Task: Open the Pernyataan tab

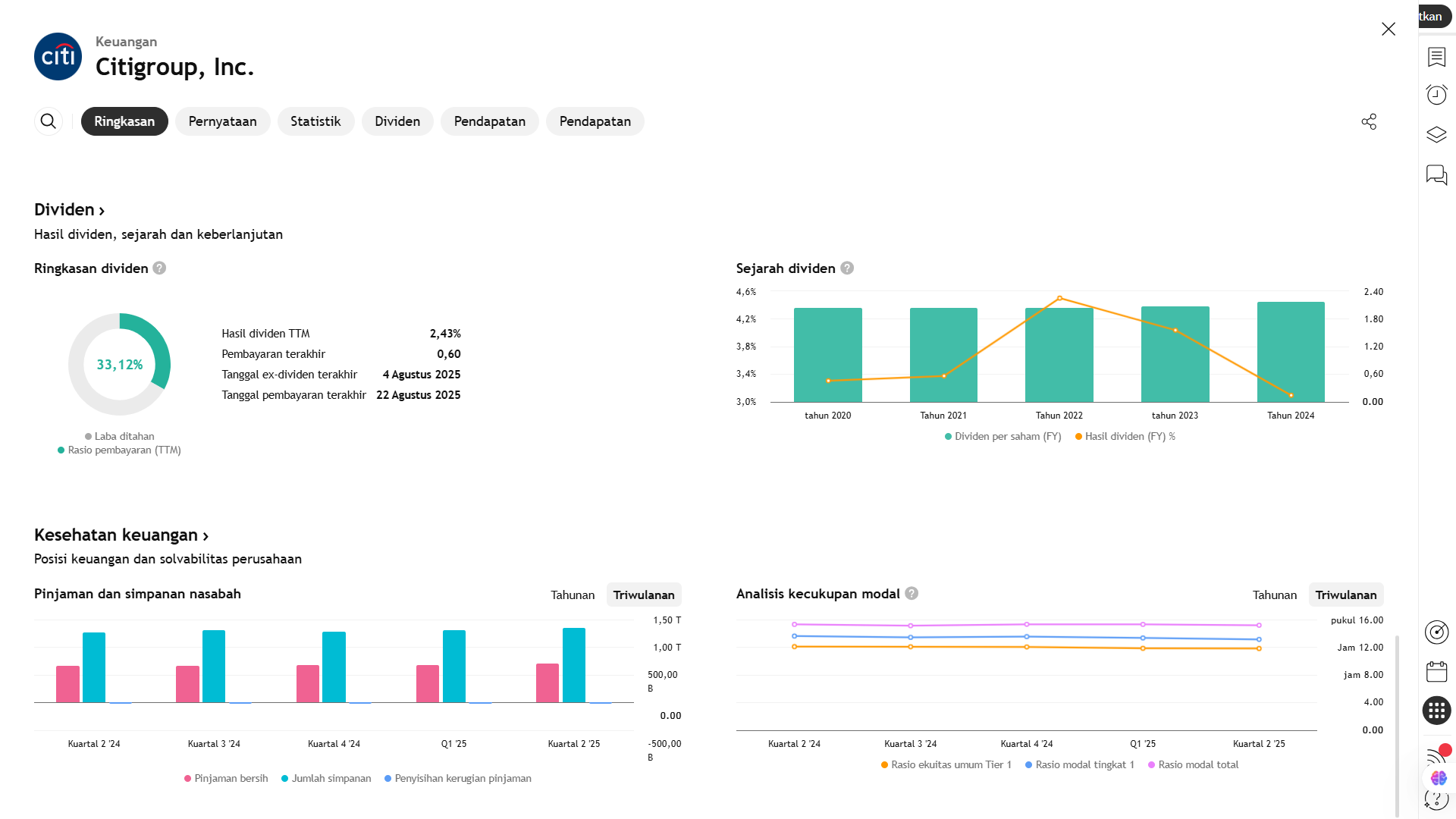Action: coord(222,121)
